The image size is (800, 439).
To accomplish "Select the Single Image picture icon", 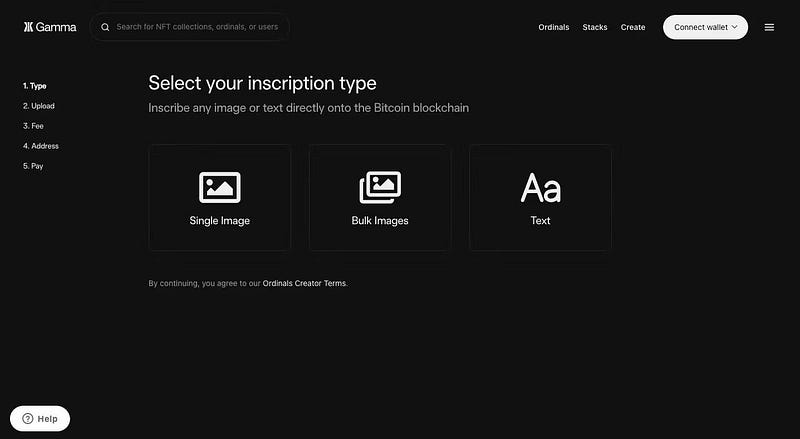I will point(219,187).
